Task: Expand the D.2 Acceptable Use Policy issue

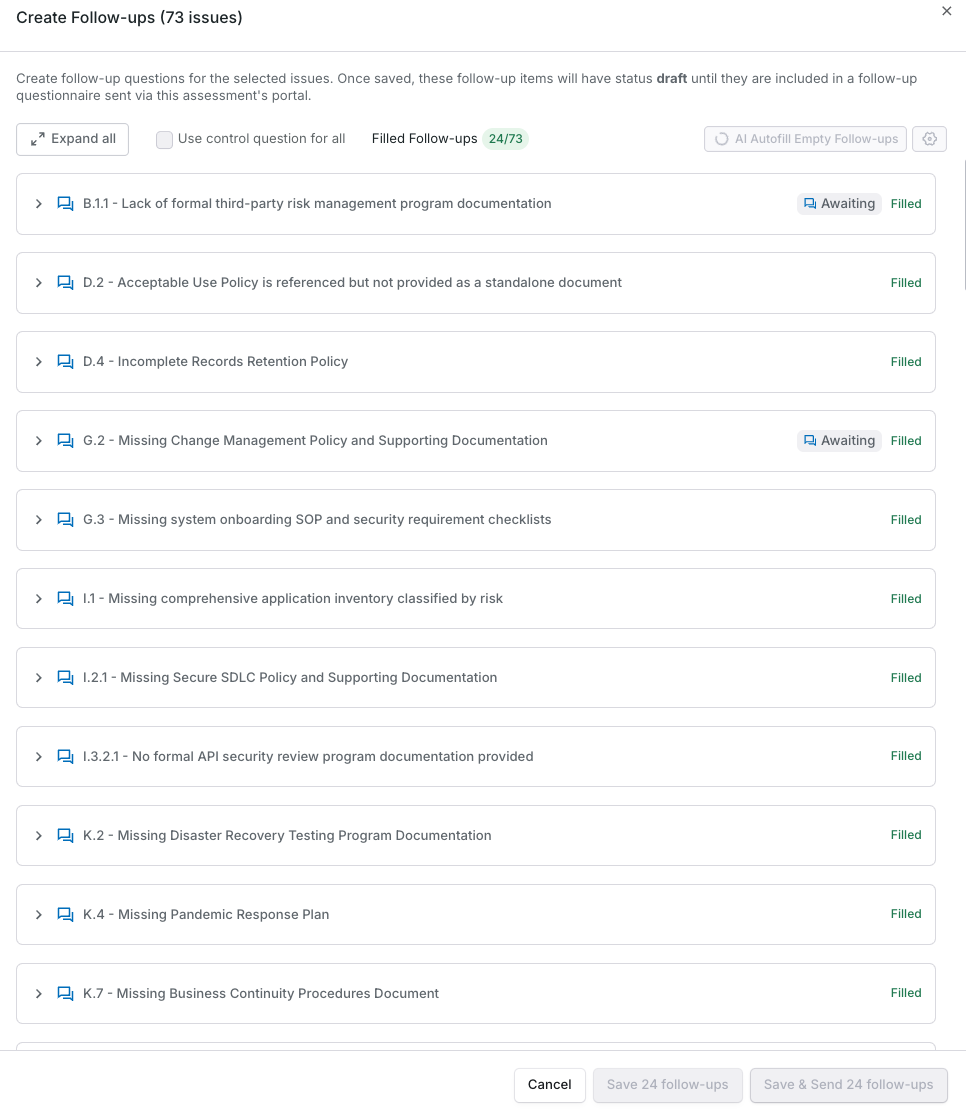Action: (39, 283)
